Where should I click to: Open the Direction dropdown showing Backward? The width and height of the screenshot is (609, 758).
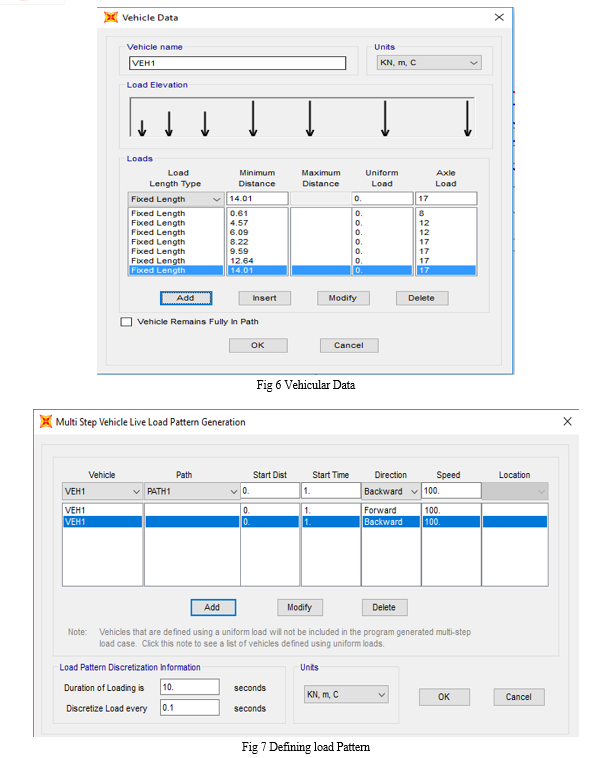tap(391, 491)
